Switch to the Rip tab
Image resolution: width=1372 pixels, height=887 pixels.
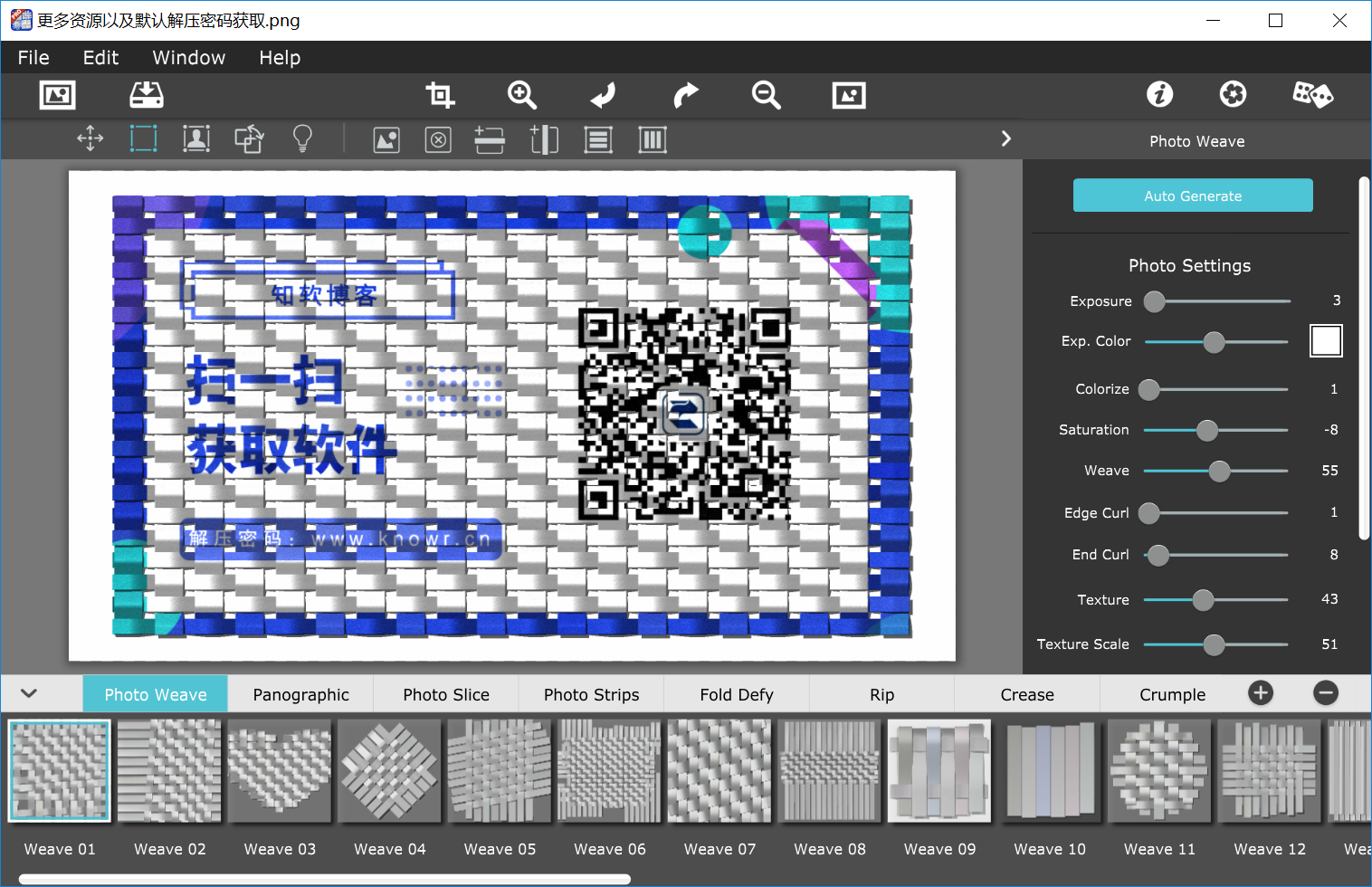pyautogui.click(x=882, y=694)
